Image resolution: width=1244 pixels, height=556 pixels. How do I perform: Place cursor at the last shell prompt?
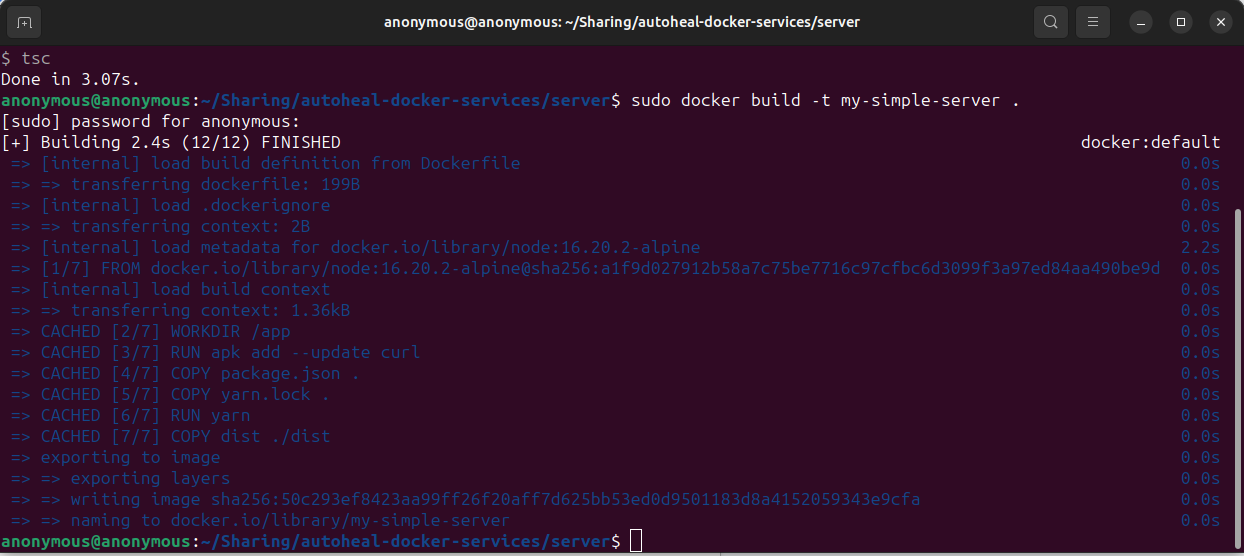pos(636,541)
